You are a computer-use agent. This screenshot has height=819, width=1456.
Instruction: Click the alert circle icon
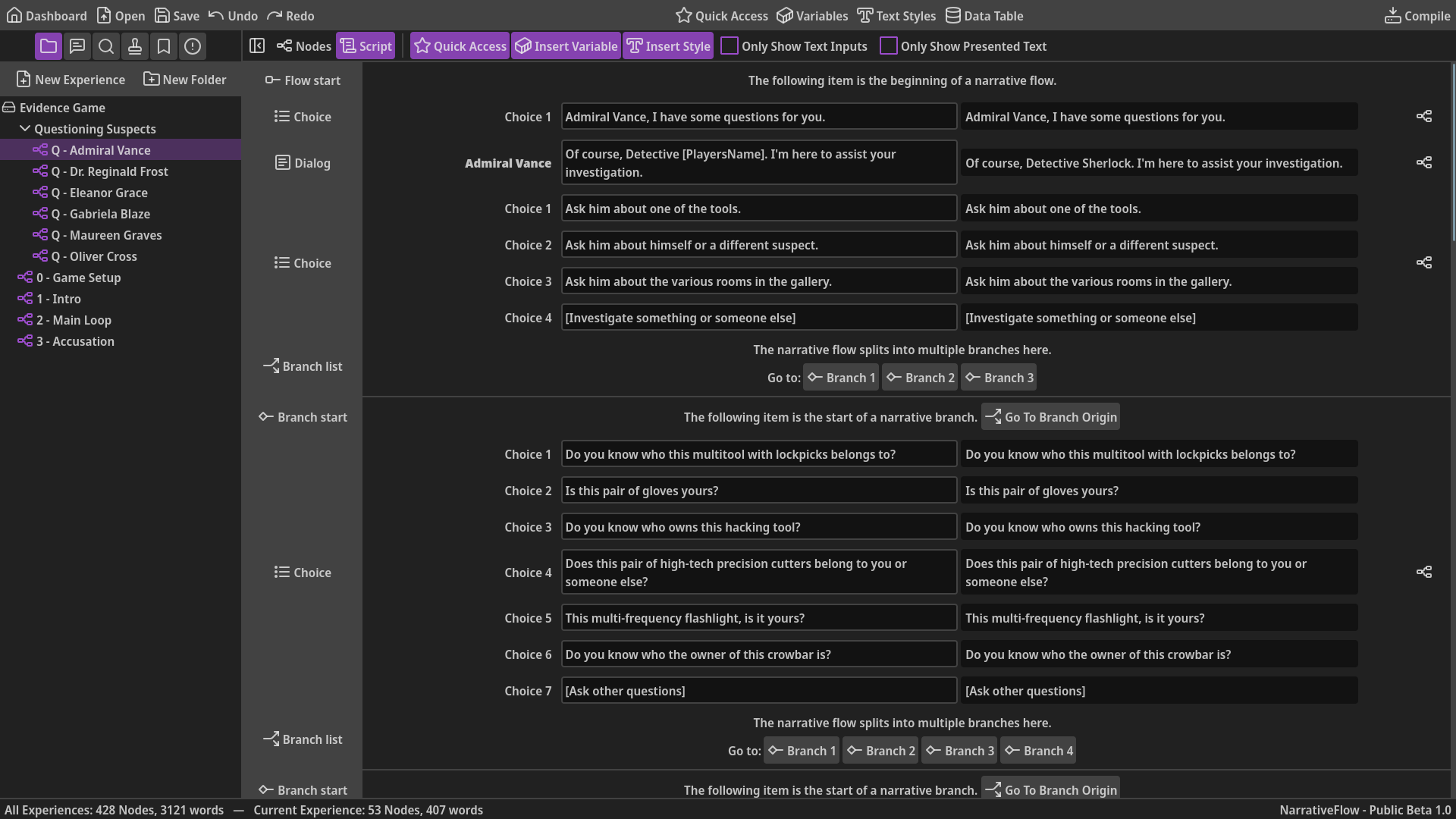[192, 46]
